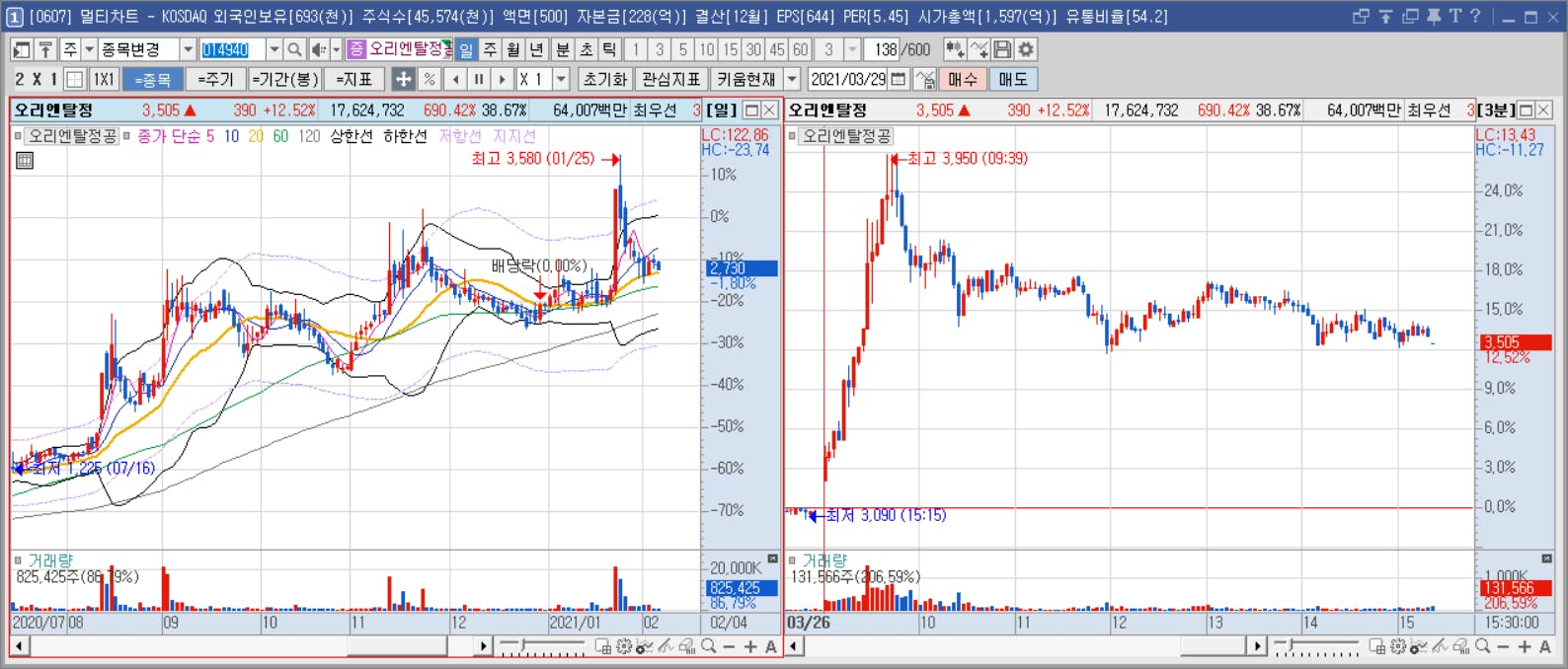The image size is (1568, 669).
Task: Close the right 3-minute chart pane
Action: click(1543, 110)
